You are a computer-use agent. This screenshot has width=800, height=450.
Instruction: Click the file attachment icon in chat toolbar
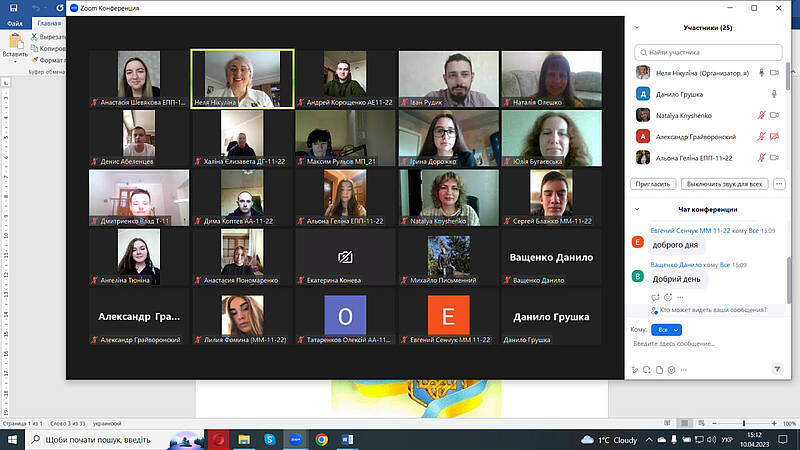coord(659,370)
